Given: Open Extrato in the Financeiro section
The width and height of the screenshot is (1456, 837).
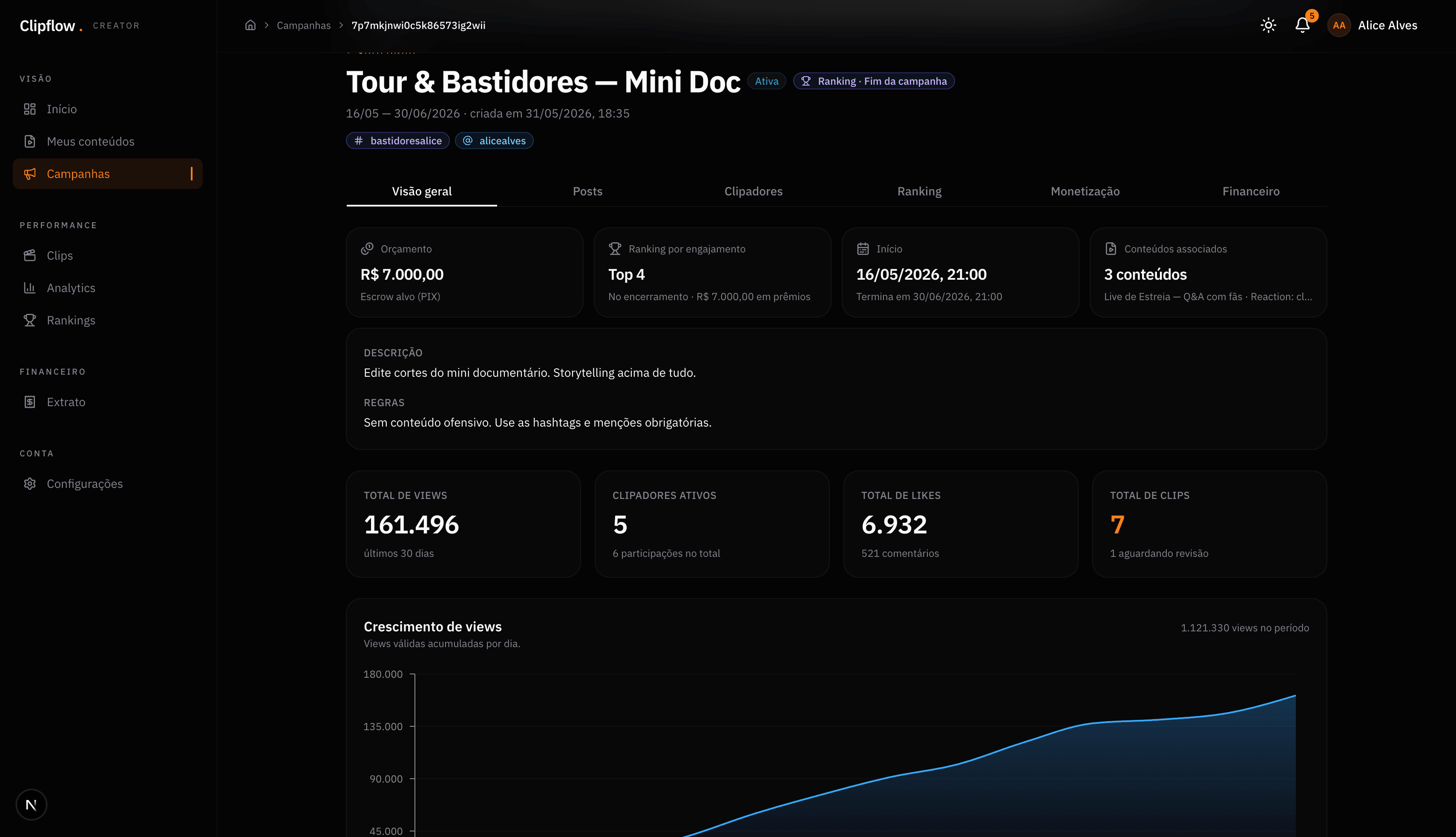Looking at the screenshot, I should tap(107, 402).
